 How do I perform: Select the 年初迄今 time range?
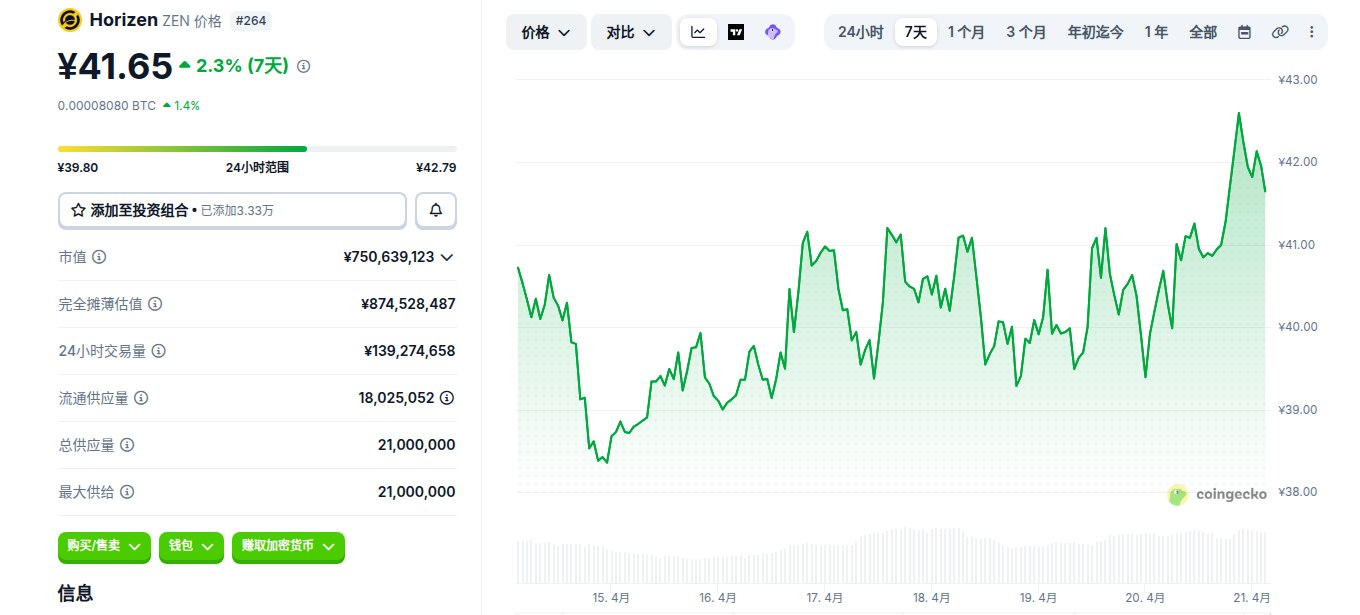click(1095, 32)
